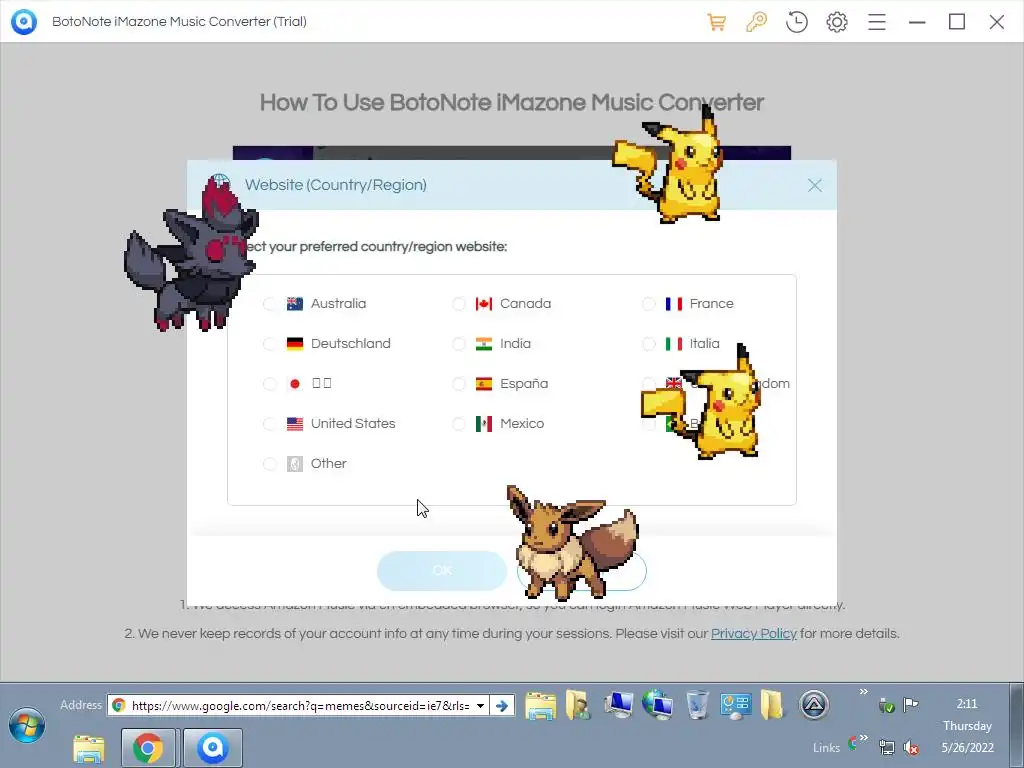Image resolution: width=1024 pixels, height=768 pixels.
Task: Open the plain yellow folder quick launch icon
Action: (x=772, y=705)
